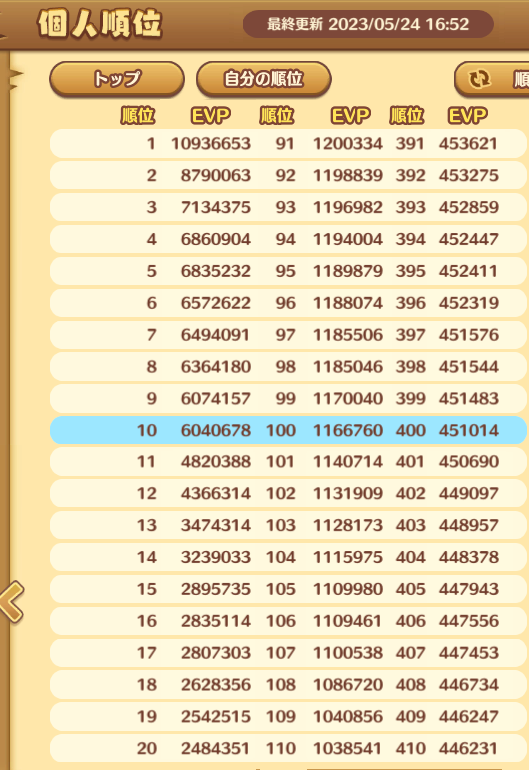Click the 個人順位 title
The height and width of the screenshot is (770, 529).
[x=100, y=24]
